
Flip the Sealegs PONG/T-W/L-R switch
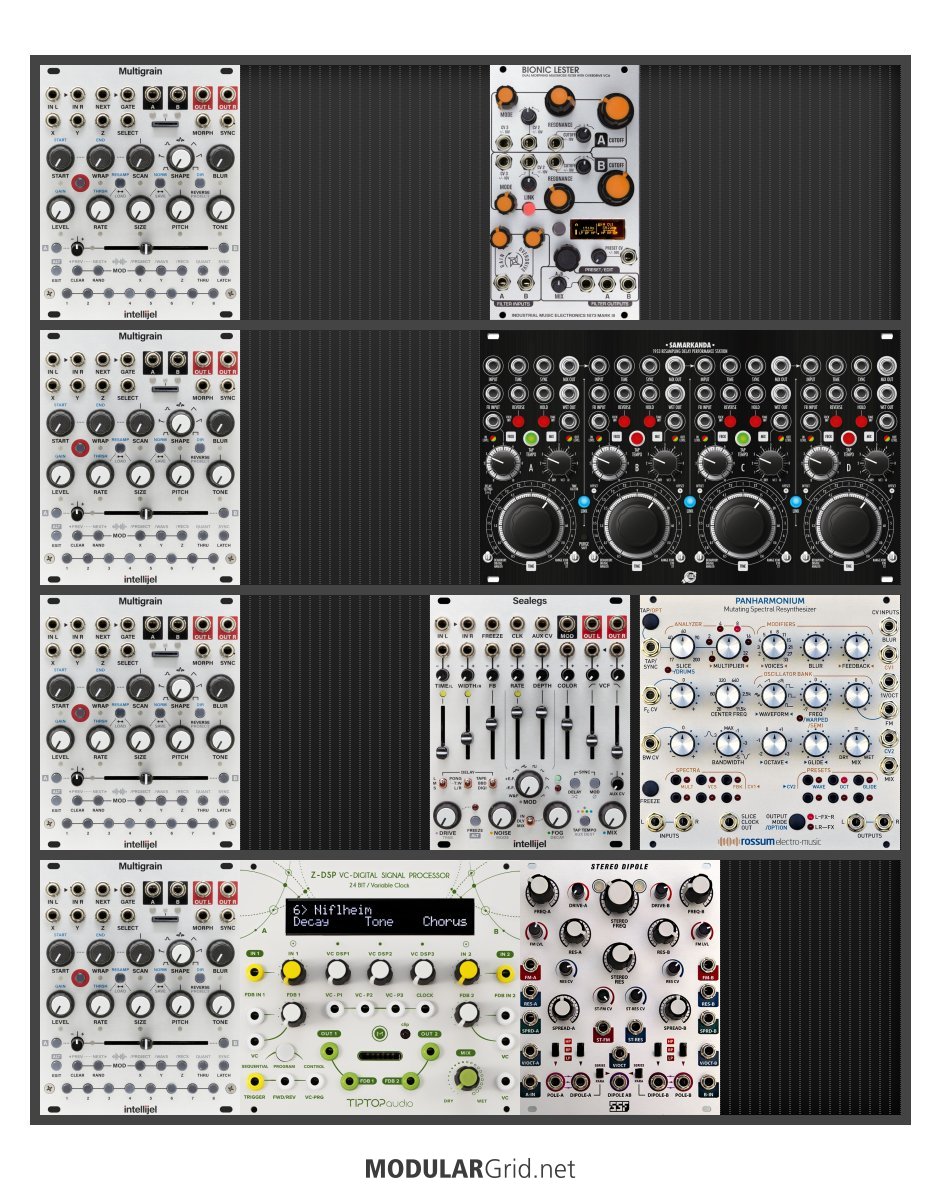click(x=467, y=782)
